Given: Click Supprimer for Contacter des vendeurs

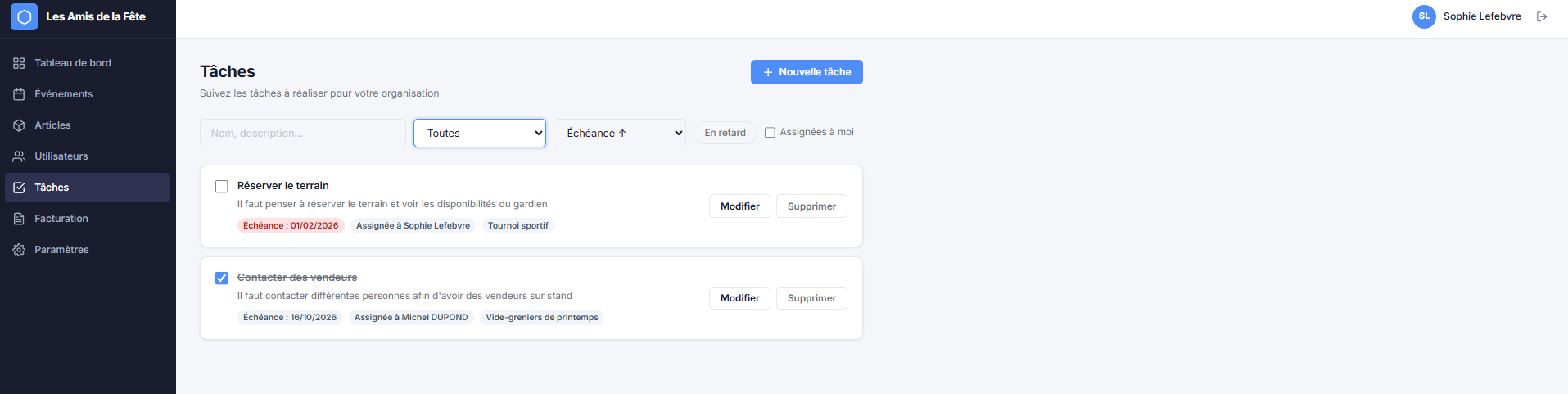Looking at the screenshot, I should tap(811, 298).
